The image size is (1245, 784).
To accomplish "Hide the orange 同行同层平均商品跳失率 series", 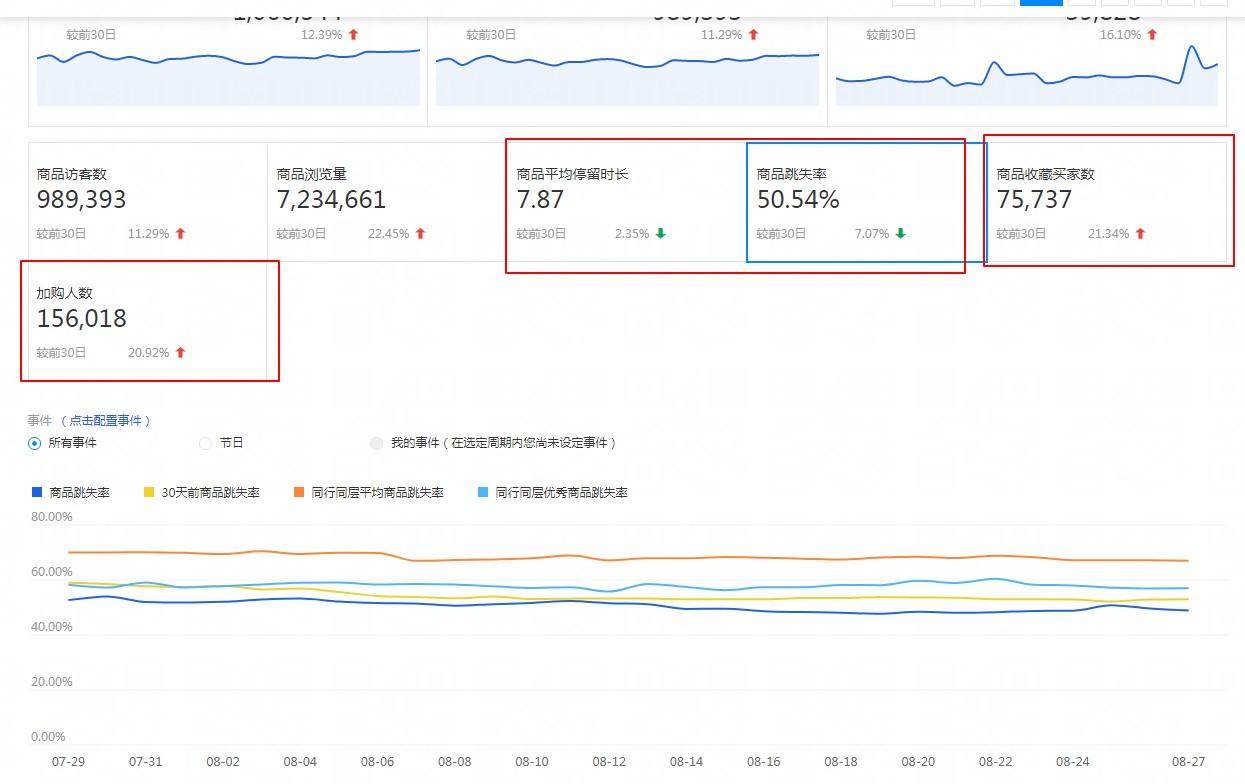I will pyautogui.click(x=368, y=493).
